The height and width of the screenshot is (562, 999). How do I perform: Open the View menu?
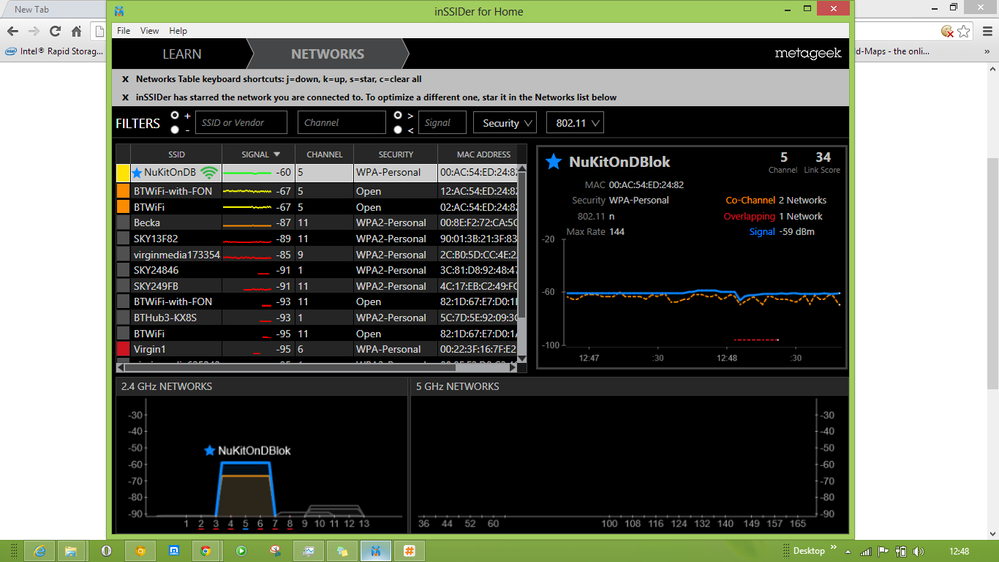pyautogui.click(x=149, y=31)
